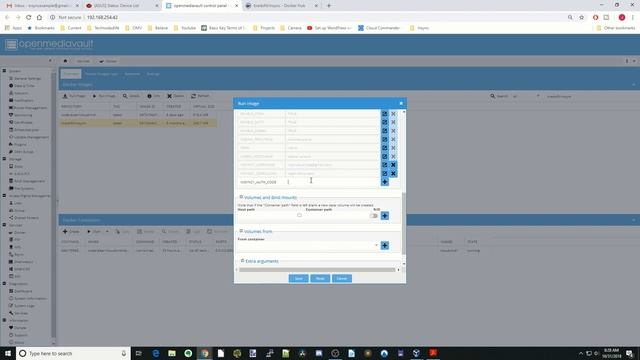Close the Run image dialog
The image size is (640, 360).
401,103
